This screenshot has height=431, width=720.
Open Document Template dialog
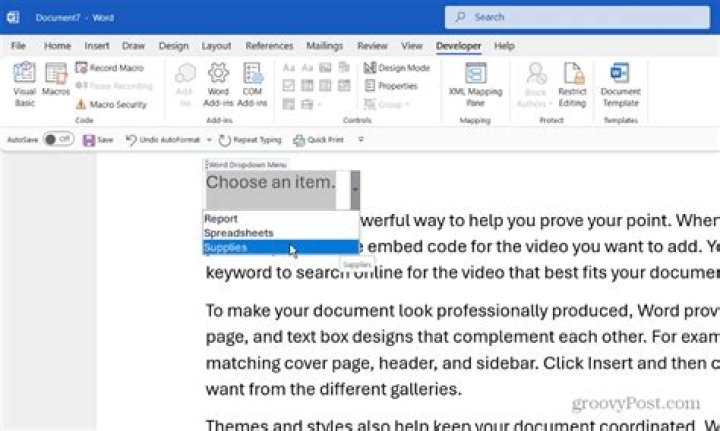coord(620,84)
